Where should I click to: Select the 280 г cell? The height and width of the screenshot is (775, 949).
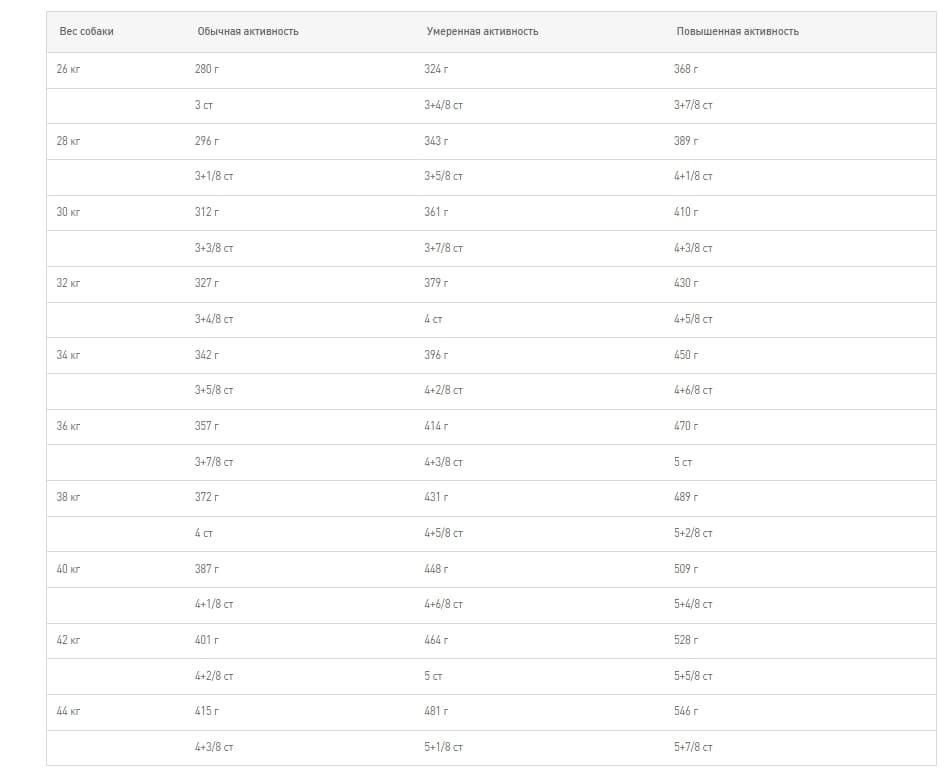point(207,69)
